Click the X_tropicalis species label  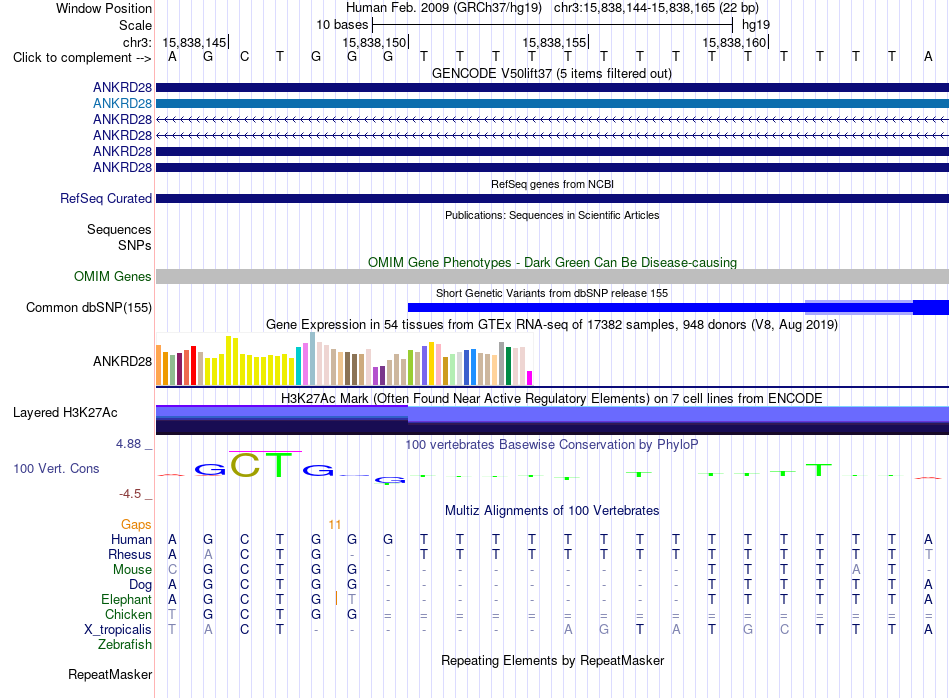click(118, 630)
